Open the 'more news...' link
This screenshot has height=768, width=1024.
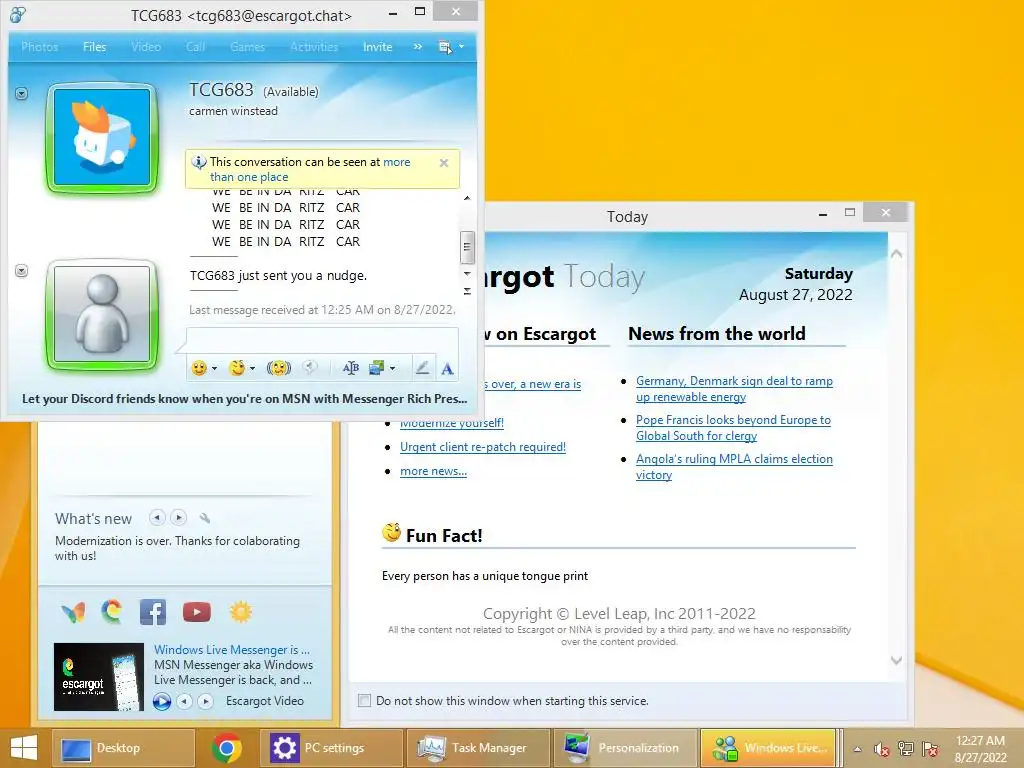coord(433,471)
